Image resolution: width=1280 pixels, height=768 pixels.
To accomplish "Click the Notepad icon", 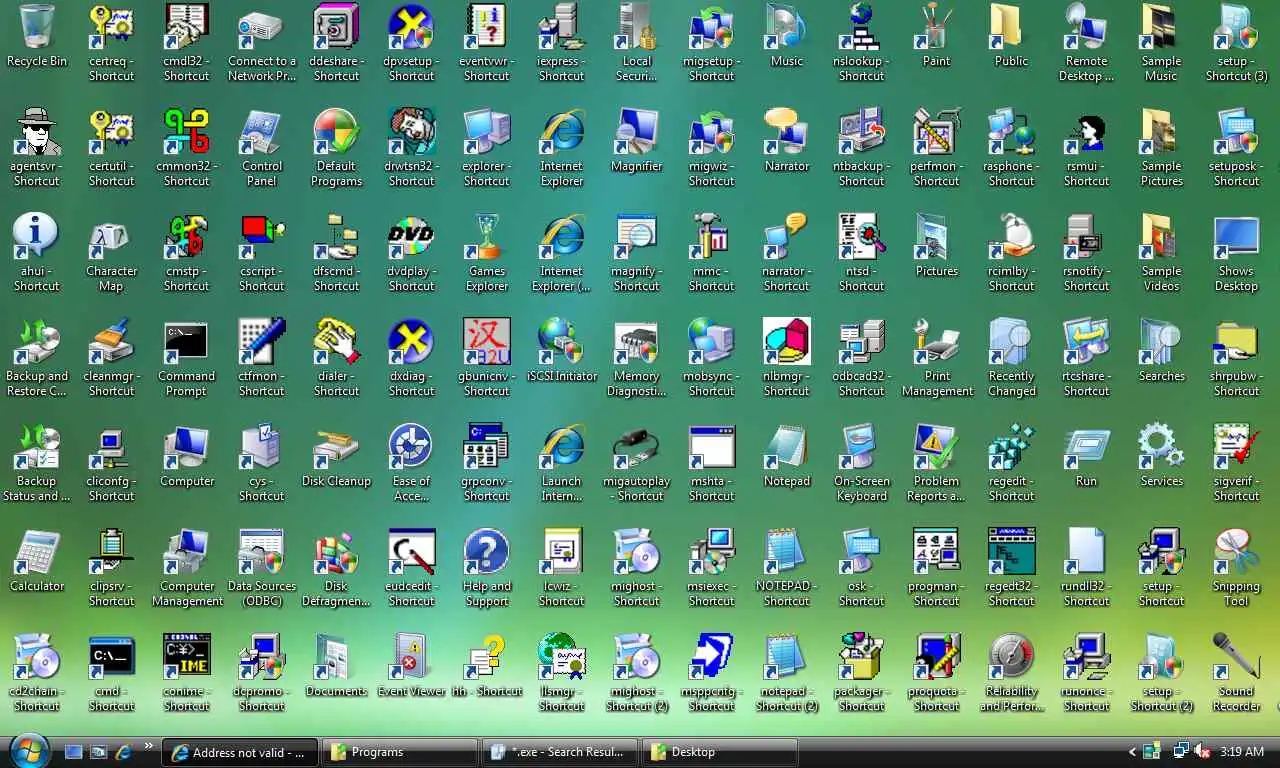I will click(787, 447).
